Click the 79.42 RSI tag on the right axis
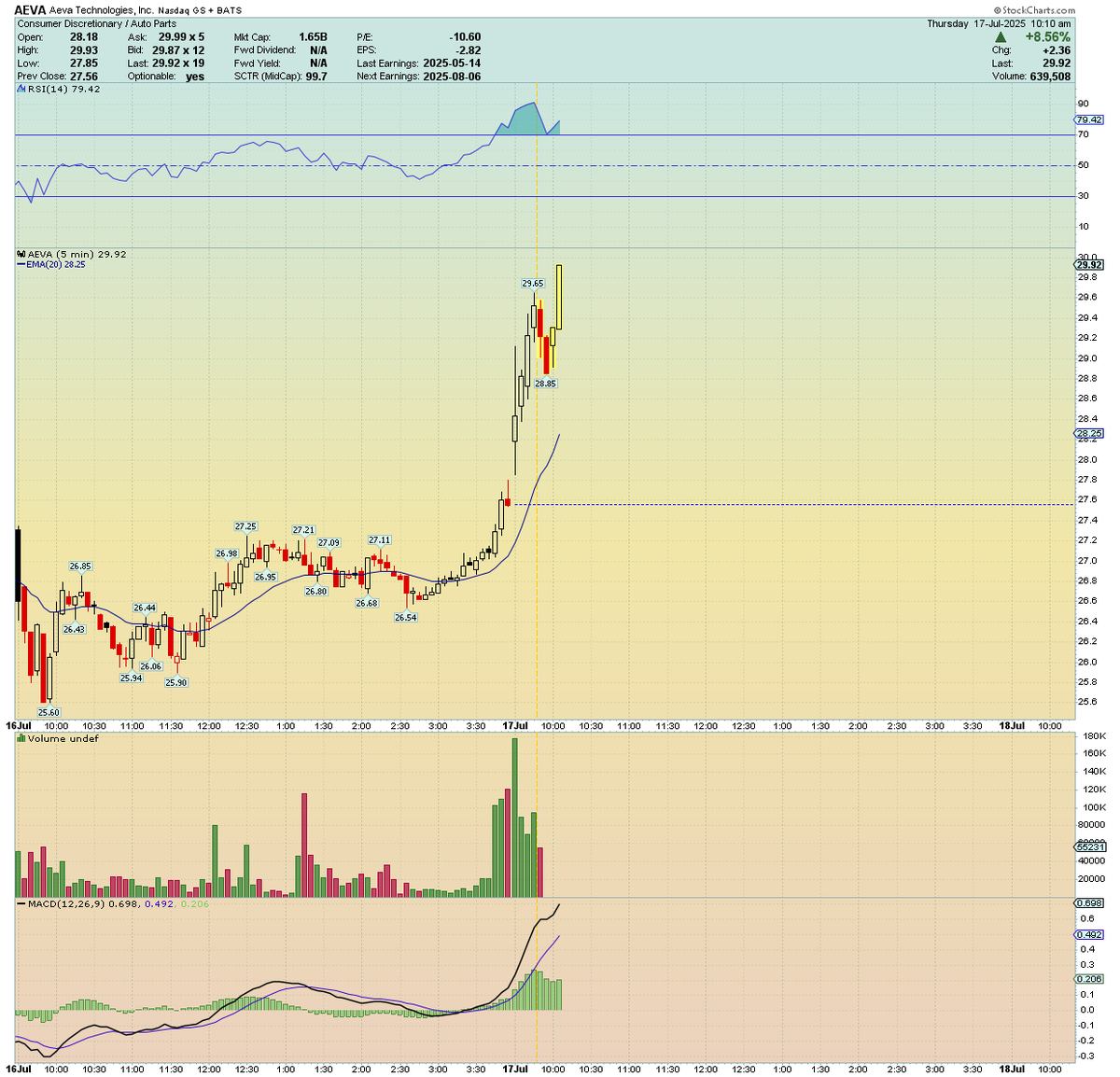Viewport: 1120px width, 1077px height. pyautogui.click(x=1090, y=119)
